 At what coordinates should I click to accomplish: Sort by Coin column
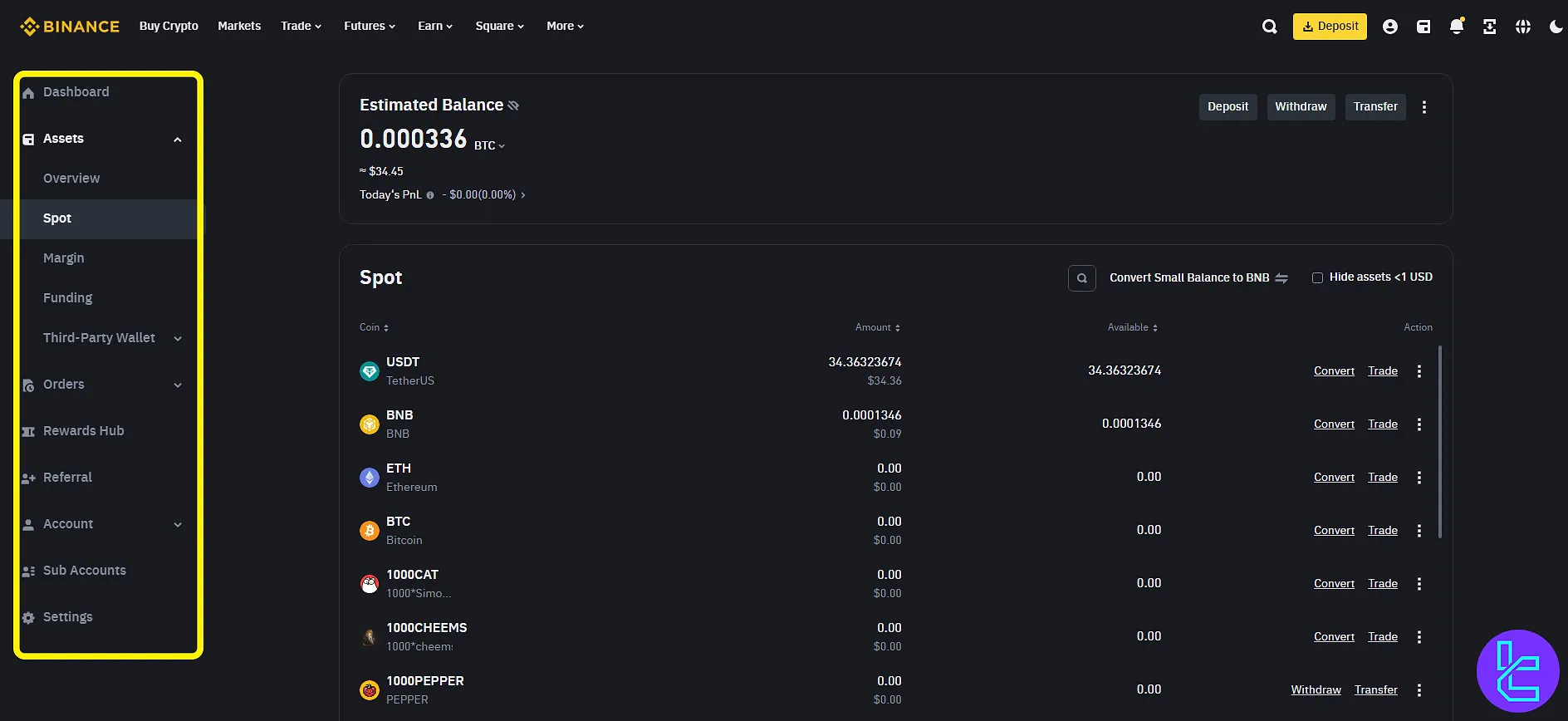click(x=374, y=327)
